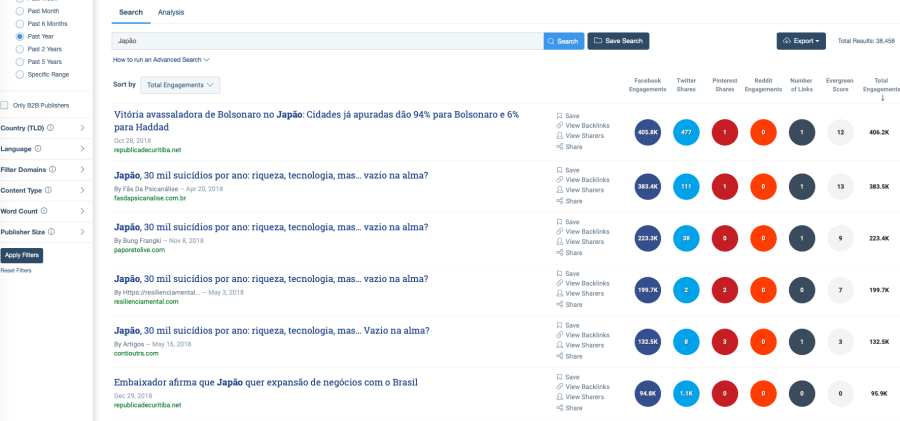The width and height of the screenshot is (900, 421).
Task: Open the republicadecuritiba.net link under Bolsonaro article
Action: (x=148, y=150)
